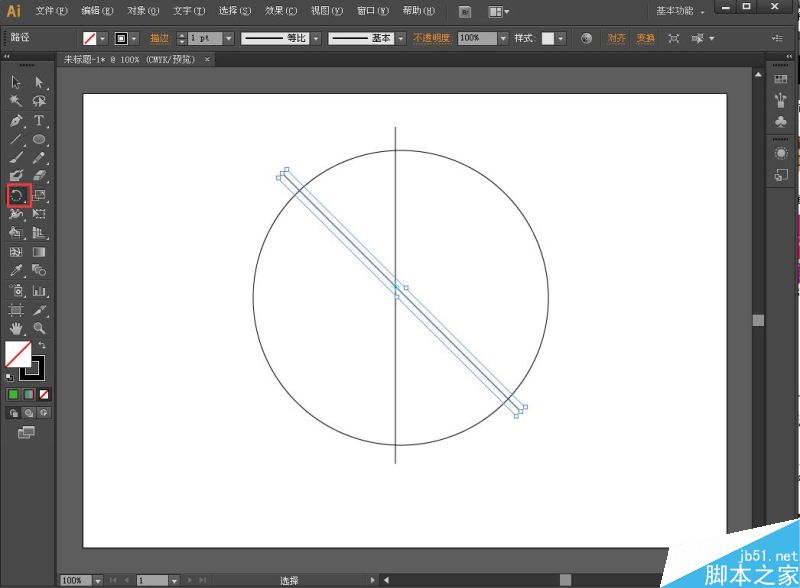Select the Hand tool
Image resolution: width=800 pixels, height=588 pixels.
pyautogui.click(x=16, y=328)
